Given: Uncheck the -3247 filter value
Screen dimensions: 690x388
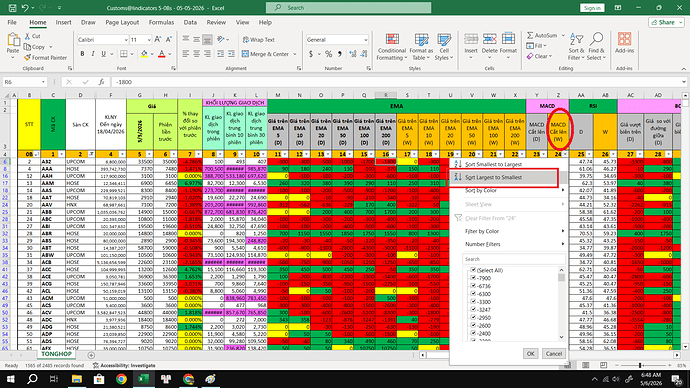Looking at the screenshot, I should click(473, 310).
